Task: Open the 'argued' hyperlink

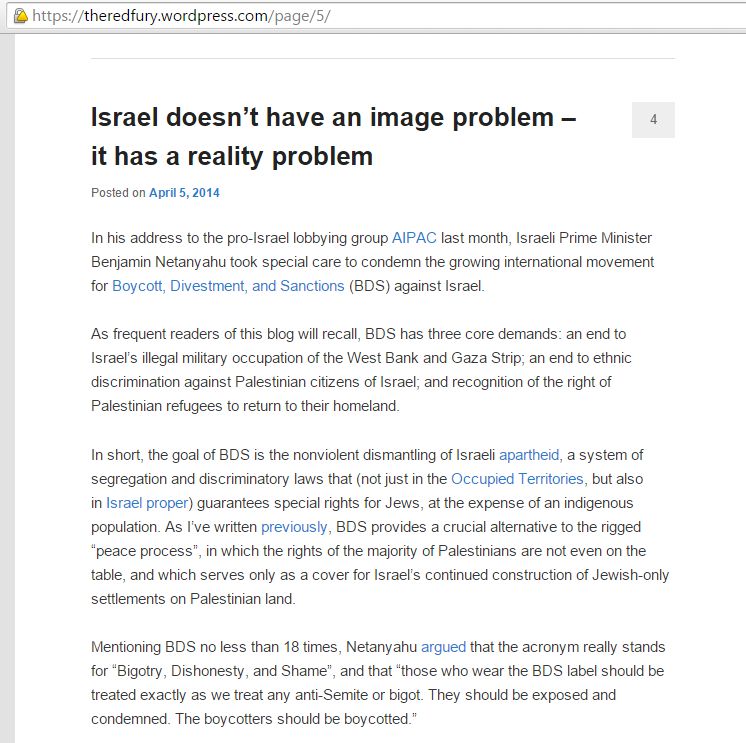Action: (443, 647)
